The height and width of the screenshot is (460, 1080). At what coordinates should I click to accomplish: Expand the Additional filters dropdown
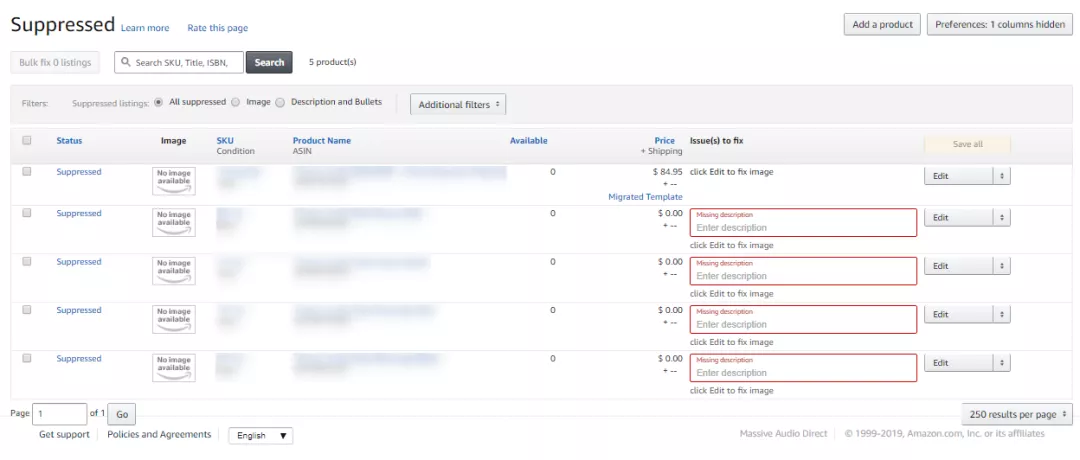coord(458,105)
